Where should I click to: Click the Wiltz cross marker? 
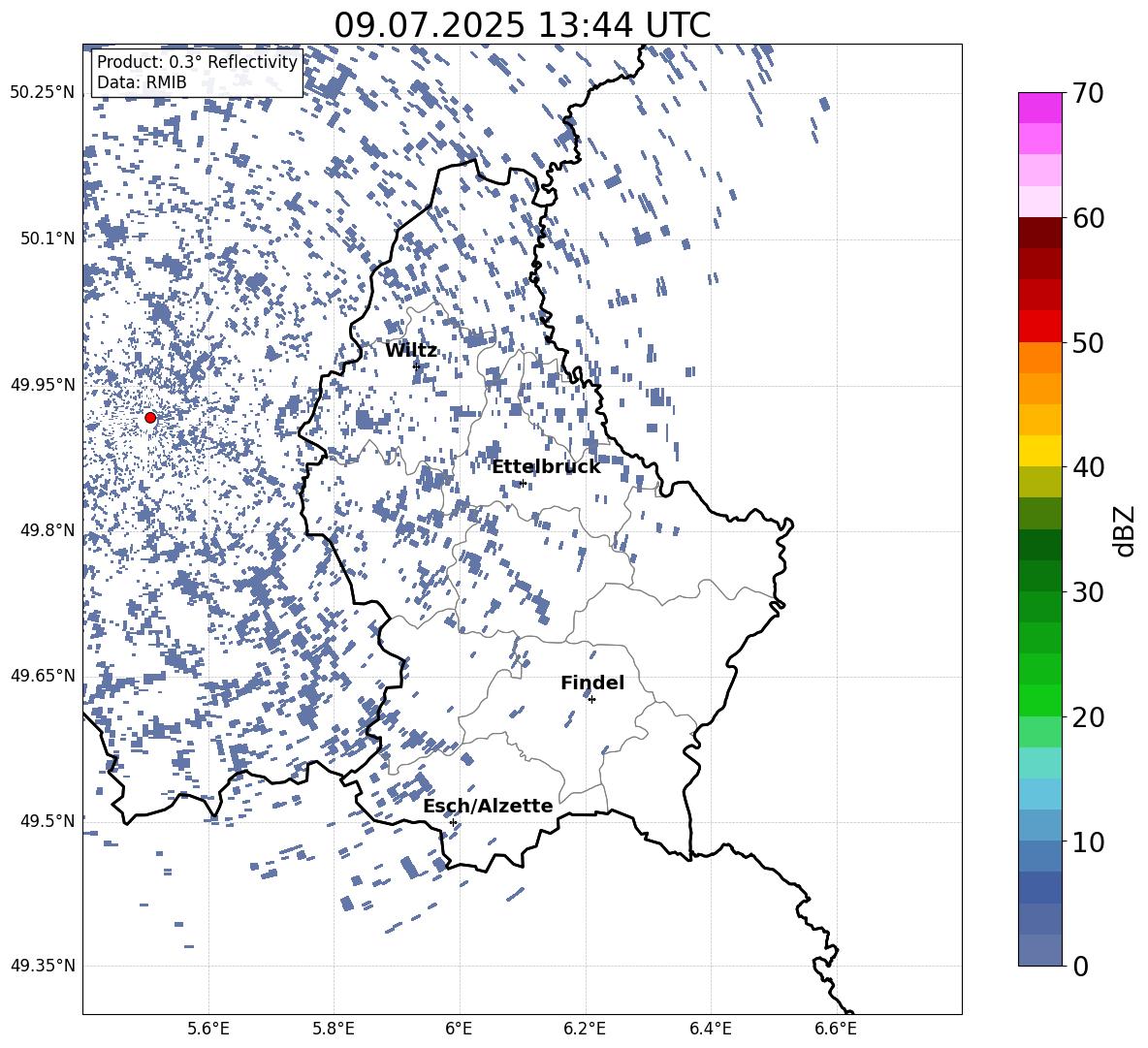pos(417,365)
